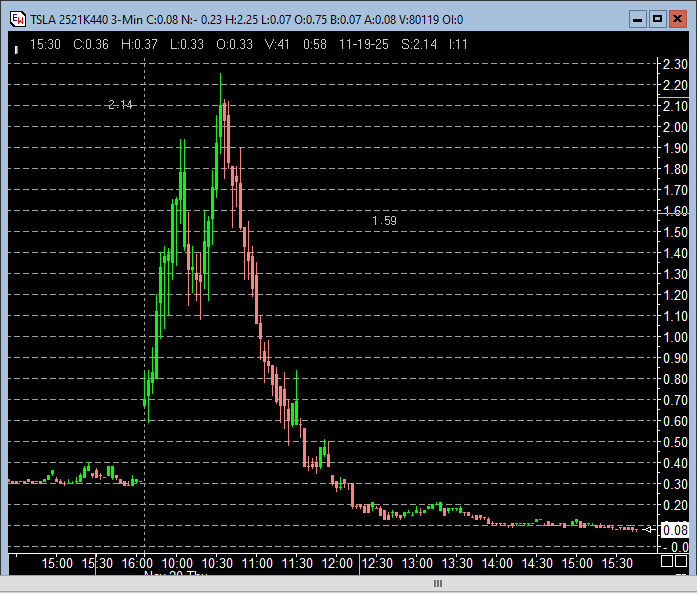Click the last-price arrow marker beside 0.08
The height and width of the screenshot is (593, 697).
click(x=649, y=529)
